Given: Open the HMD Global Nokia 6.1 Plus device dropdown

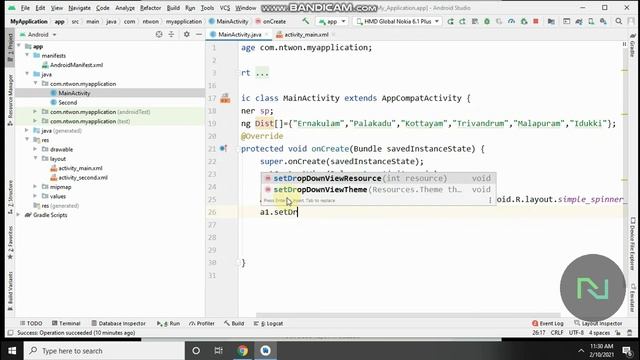Looking at the screenshot, I should (x=398, y=21).
